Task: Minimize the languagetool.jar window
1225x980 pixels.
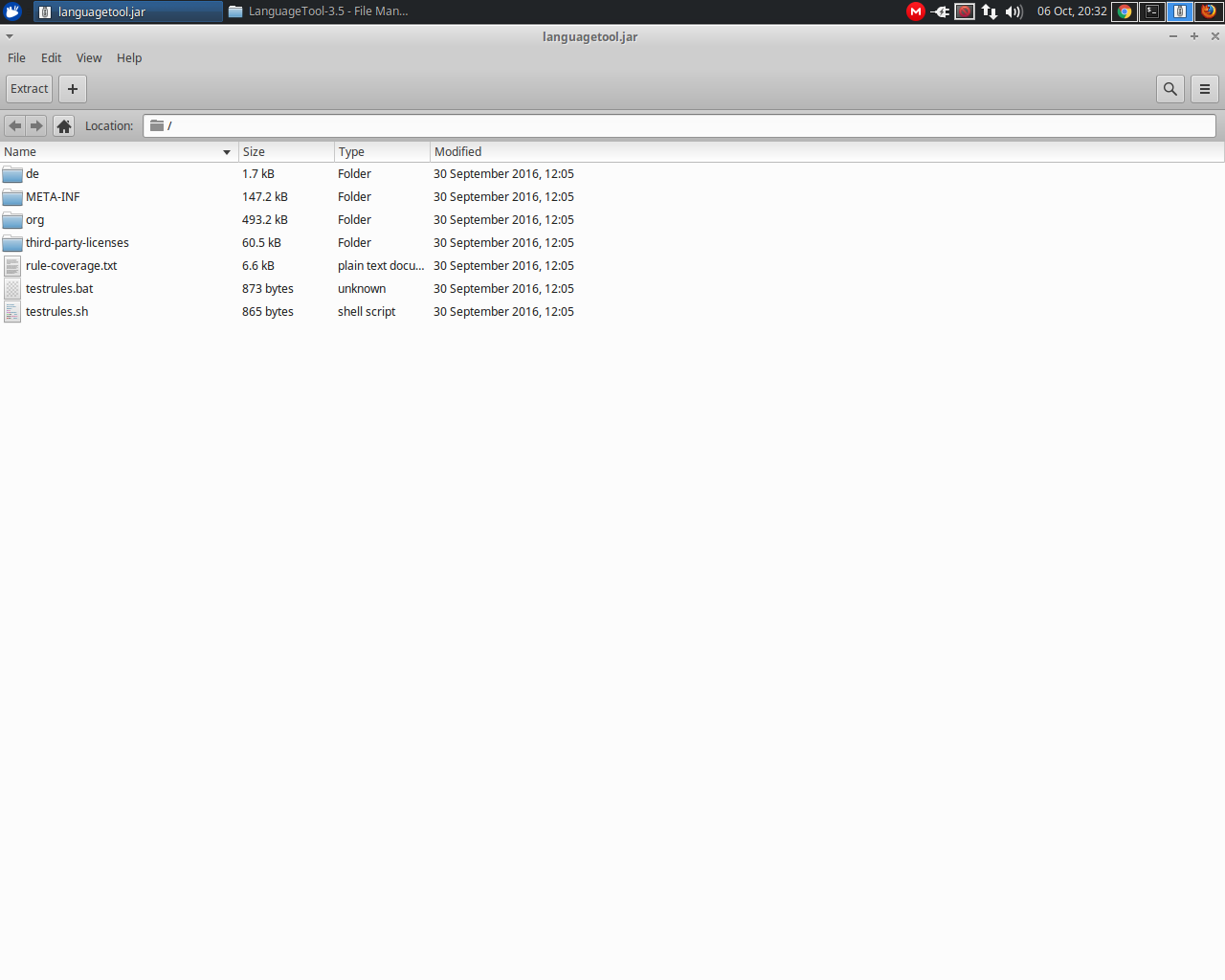Action: point(1173,36)
